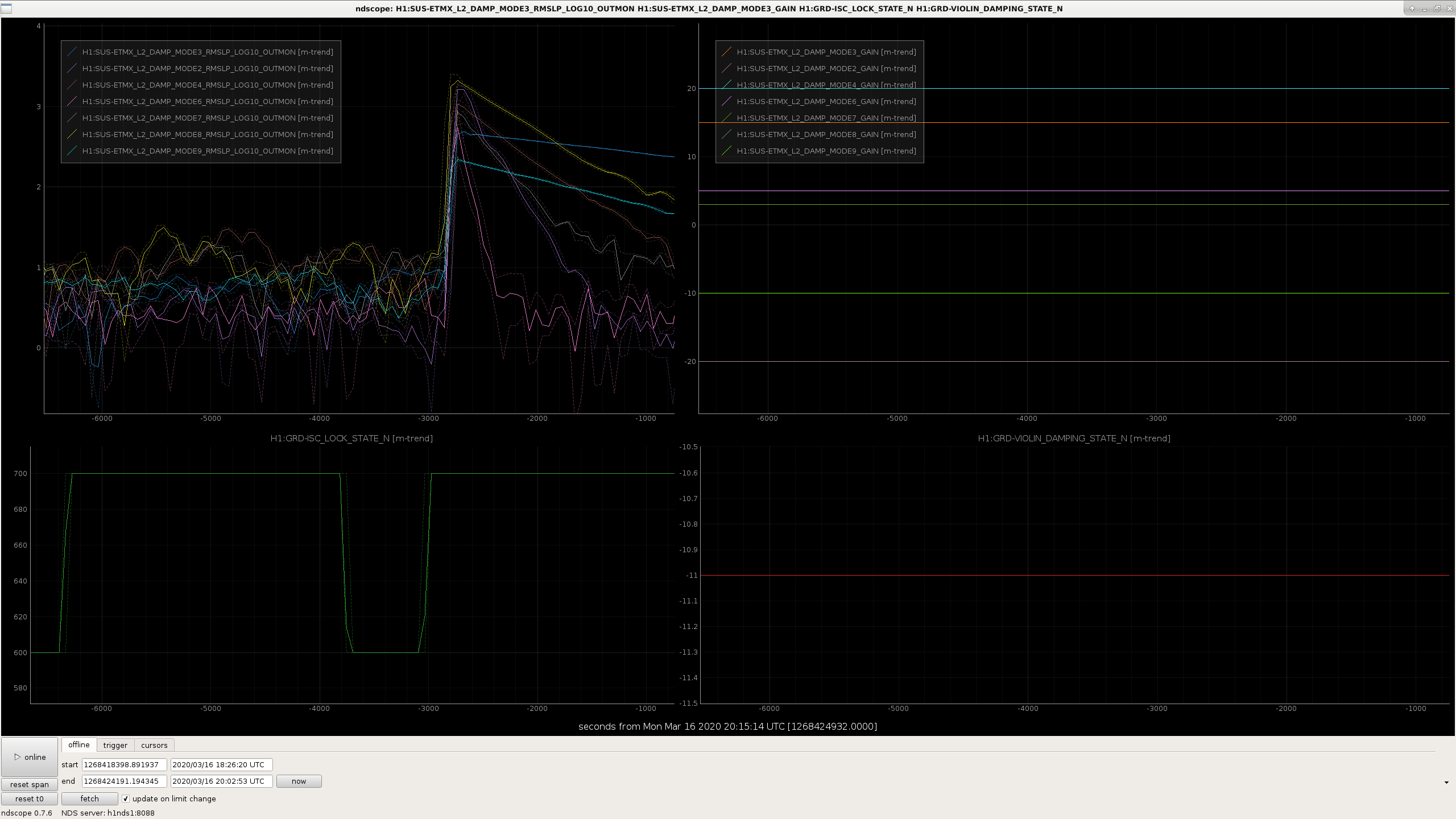
Task: Click the fetch button
Action: (89, 799)
